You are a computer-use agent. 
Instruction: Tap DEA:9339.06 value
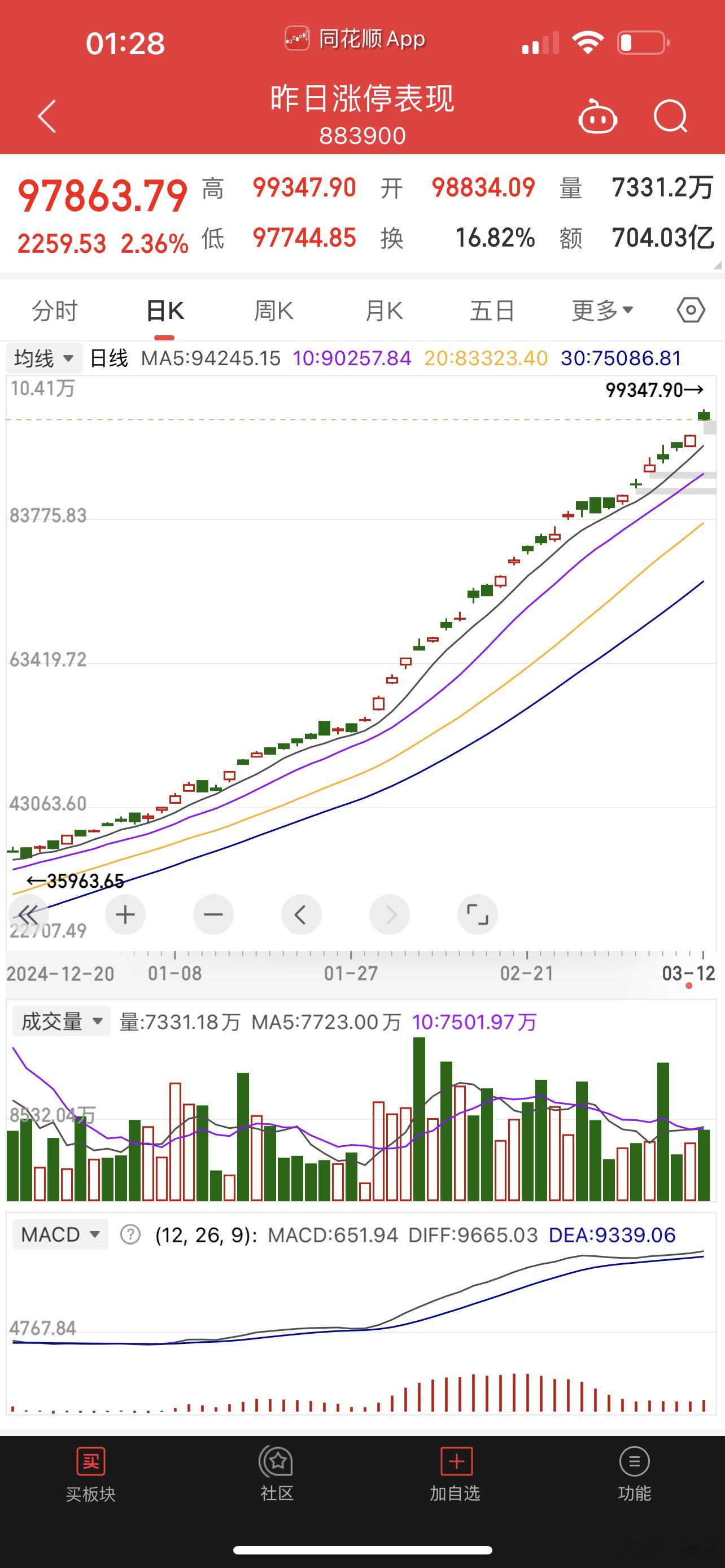click(613, 1235)
